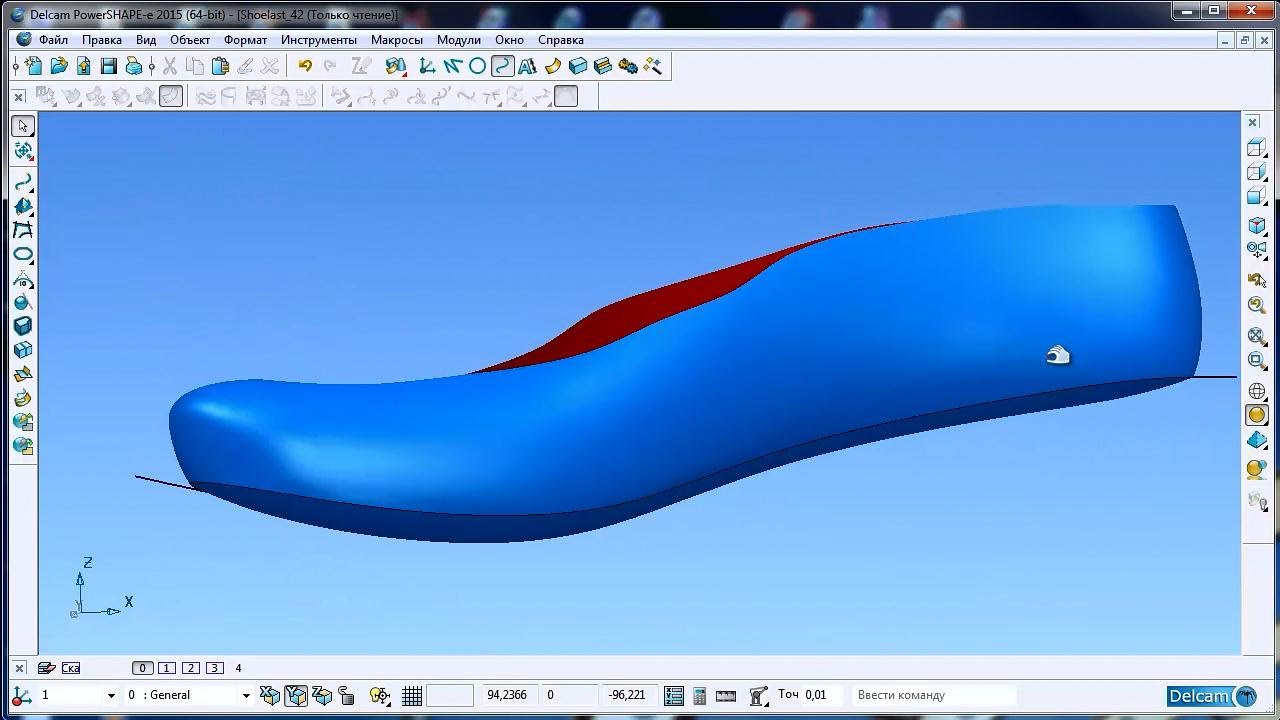Open the solid block tool

point(578,66)
